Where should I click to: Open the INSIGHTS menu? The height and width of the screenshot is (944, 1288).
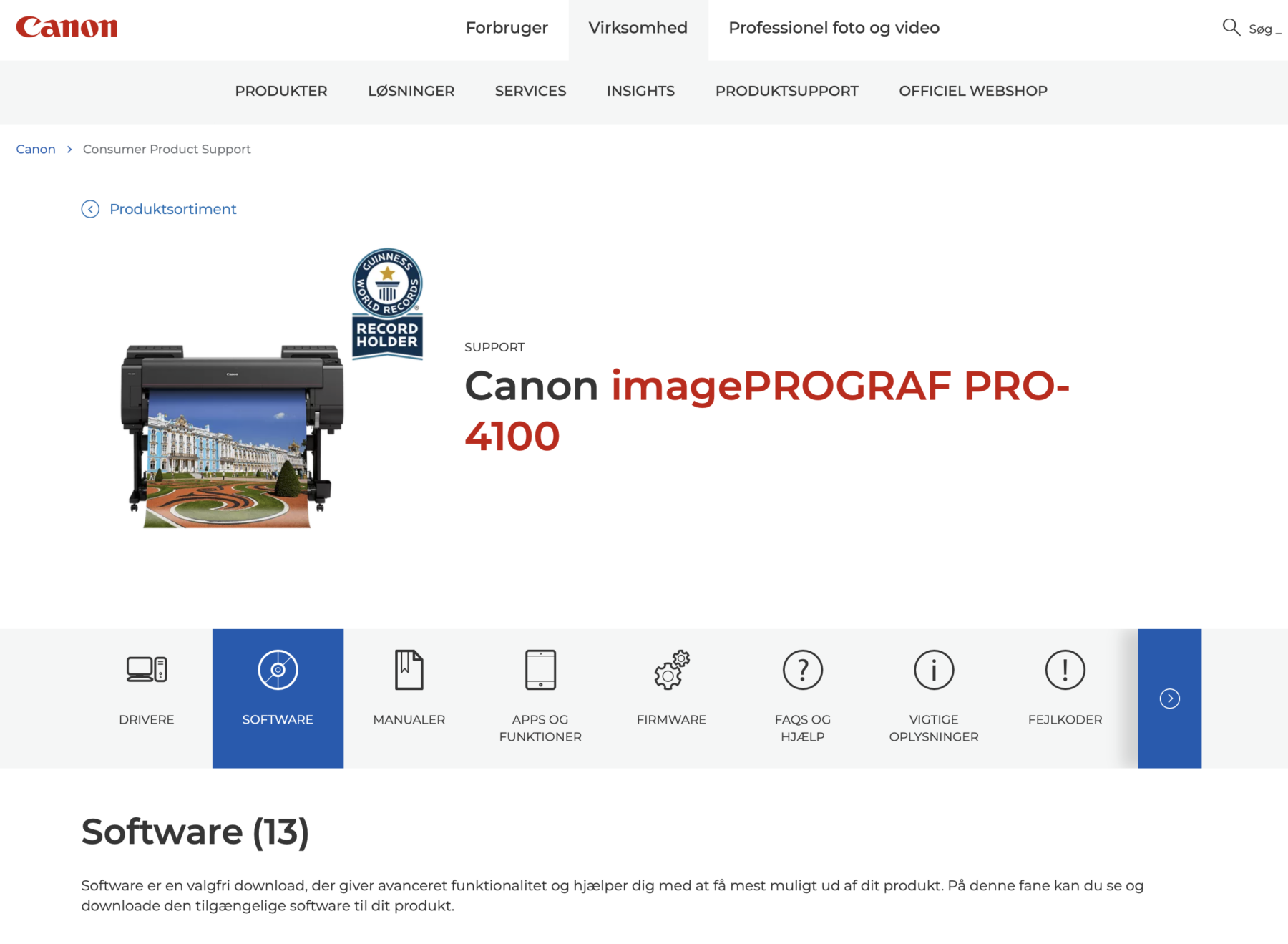tap(640, 91)
